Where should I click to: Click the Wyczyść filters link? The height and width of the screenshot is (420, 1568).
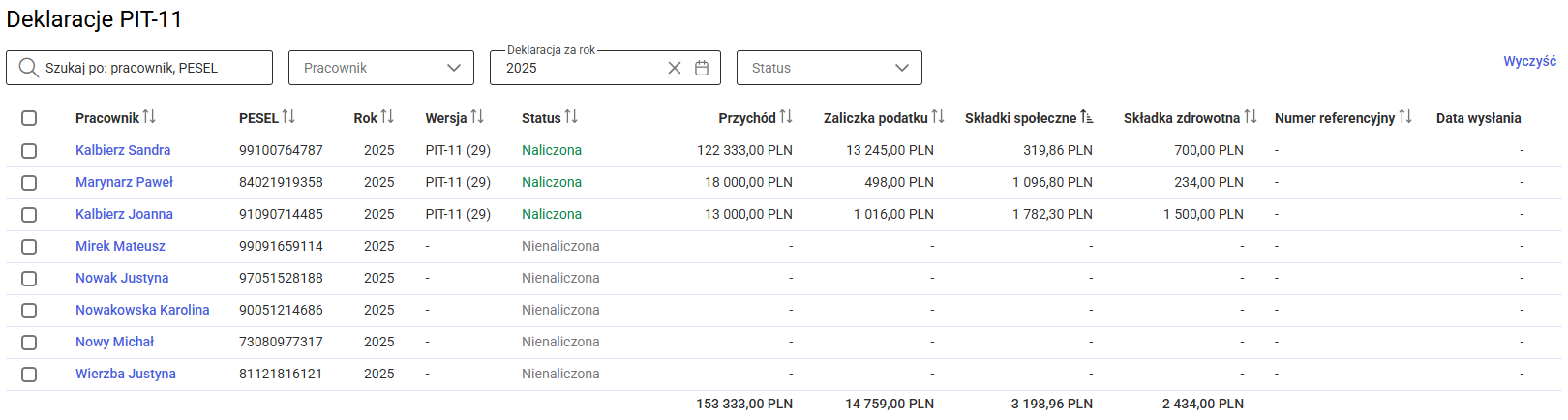point(1529,61)
